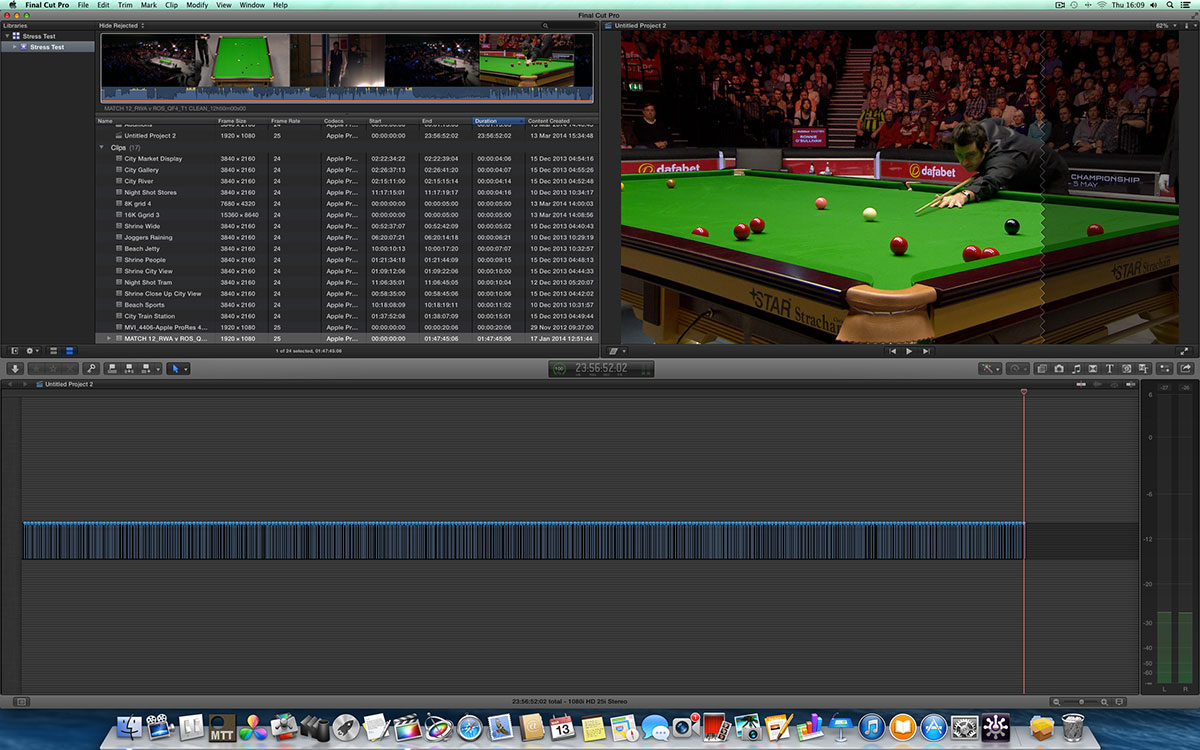This screenshot has width=1200, height=750.
Task: Toggle timeline skimming
Action: 1081,384
